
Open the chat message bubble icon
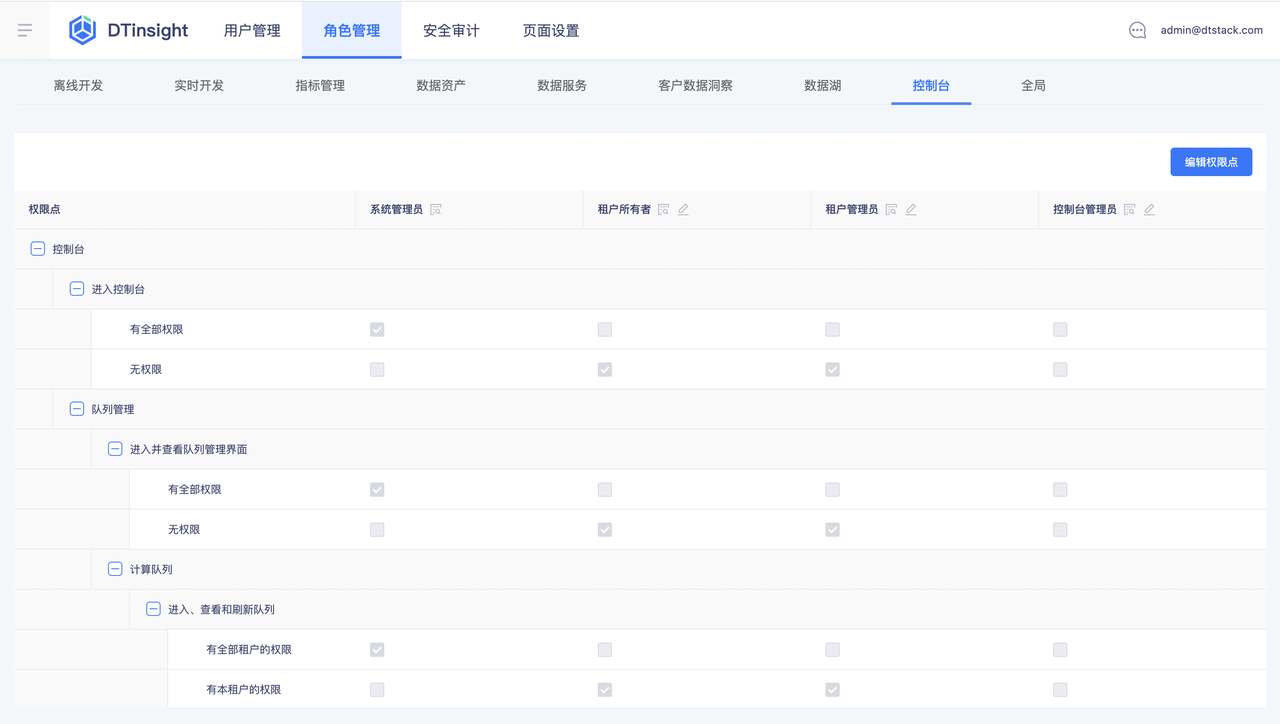point(1137,30)
